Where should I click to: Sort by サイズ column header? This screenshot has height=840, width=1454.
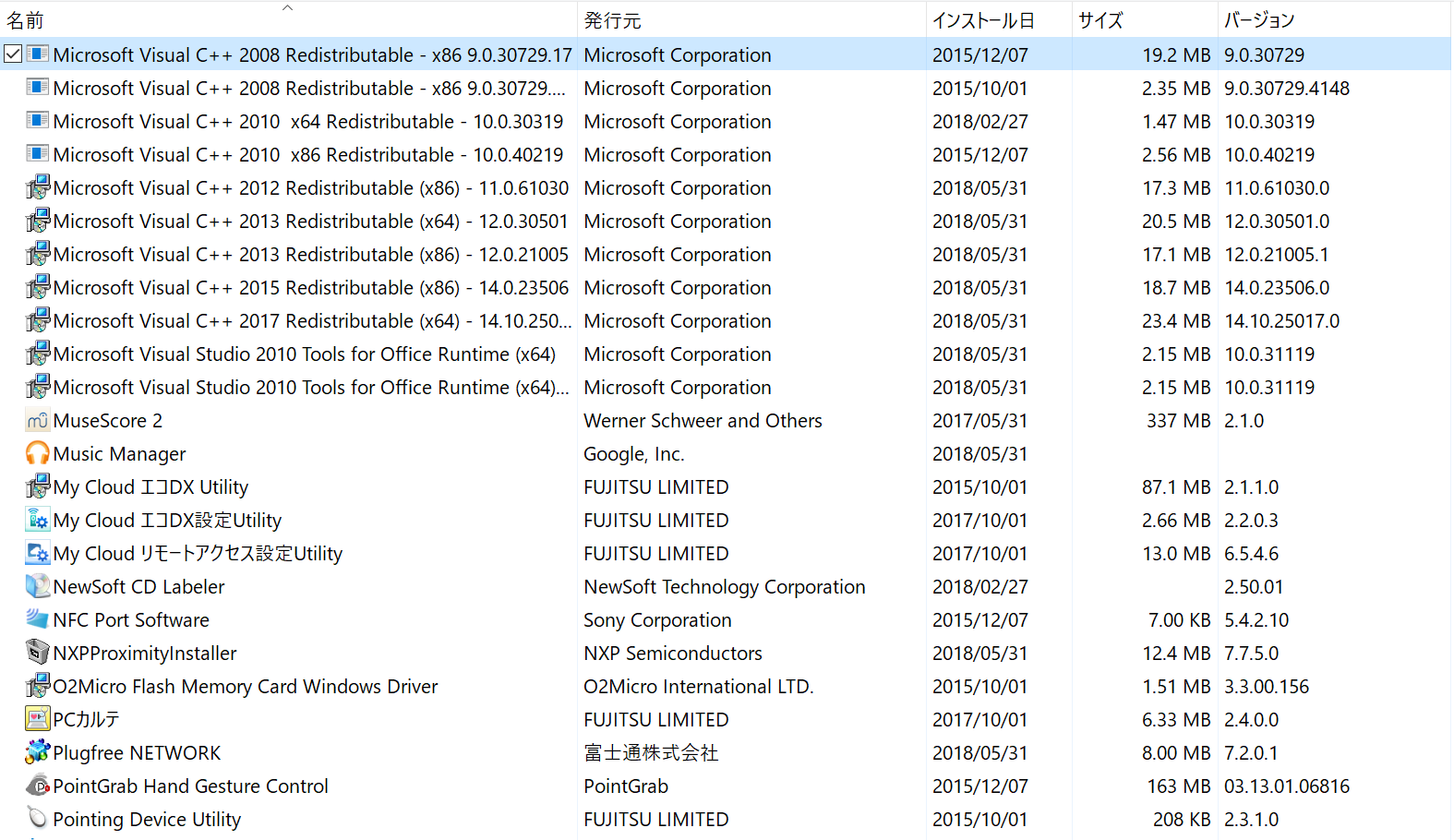(1100, 20)
